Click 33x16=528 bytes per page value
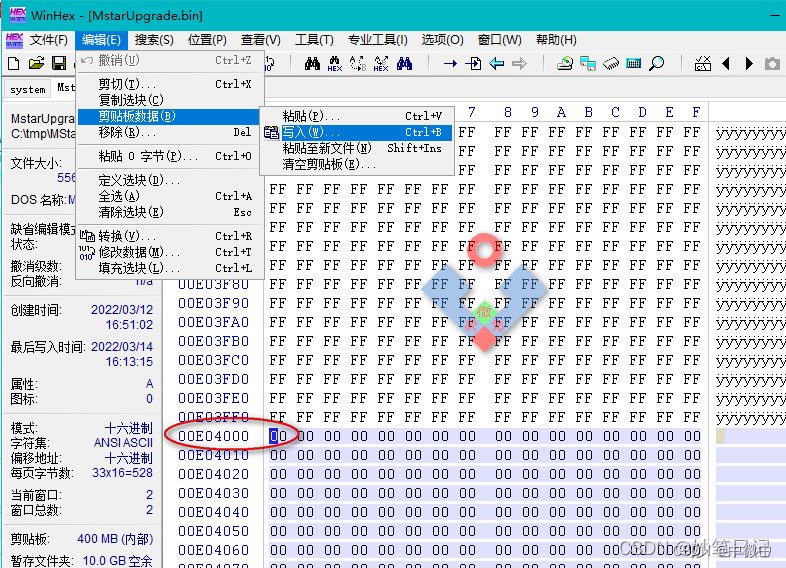 tap(122, 473)
